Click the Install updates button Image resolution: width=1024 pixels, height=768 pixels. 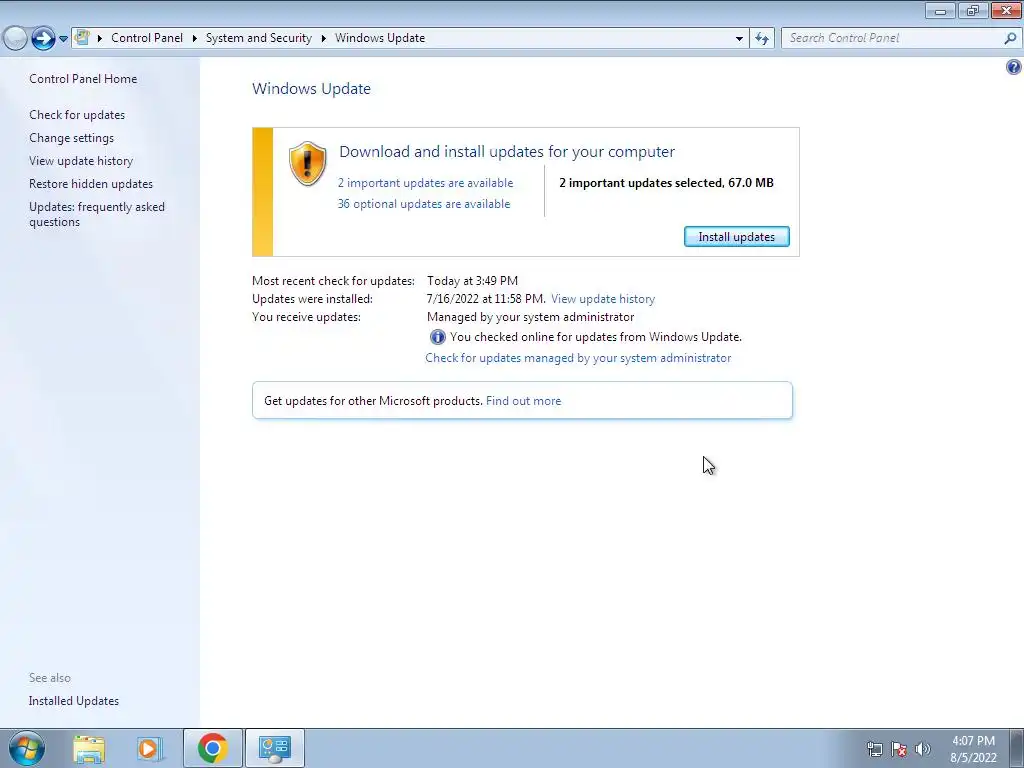tap(737, 236)
